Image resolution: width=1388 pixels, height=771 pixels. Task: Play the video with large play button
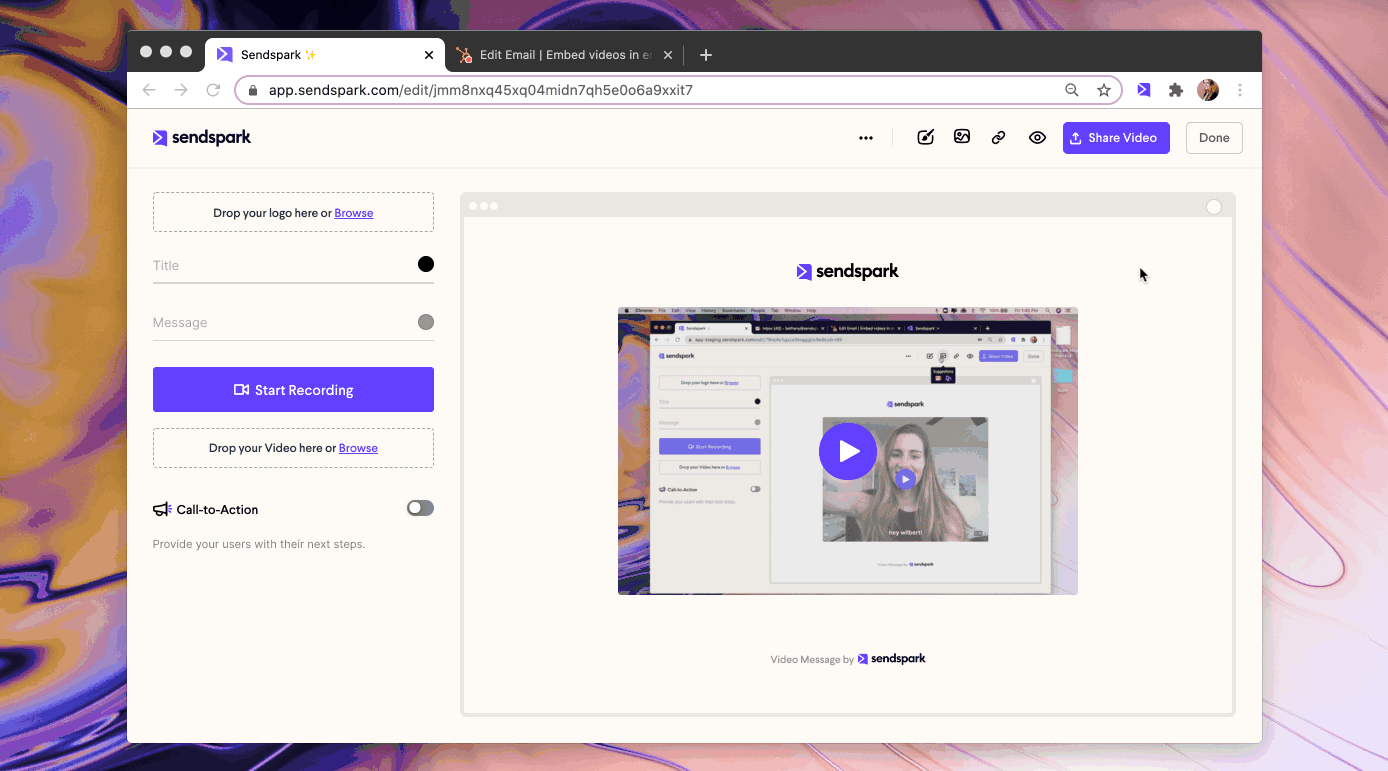848,451
